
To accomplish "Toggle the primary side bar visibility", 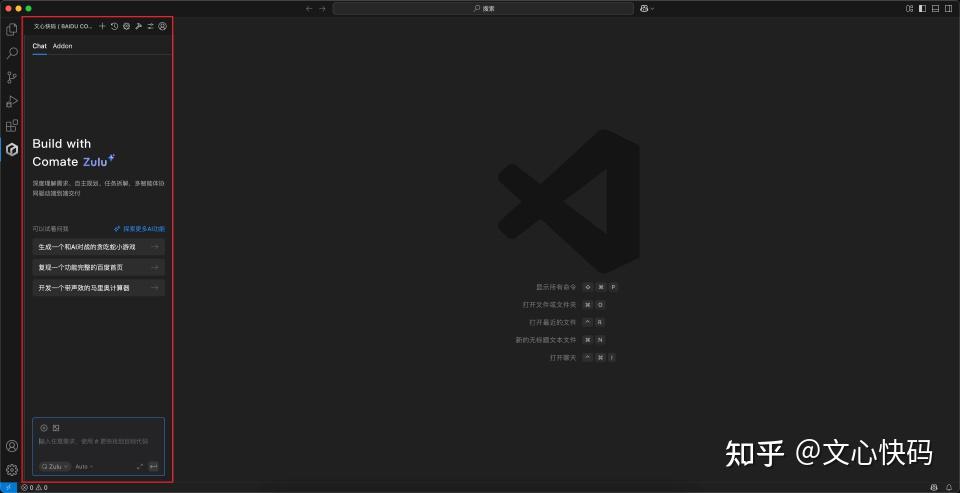I will pyautogui.click(x=923, y=9).
